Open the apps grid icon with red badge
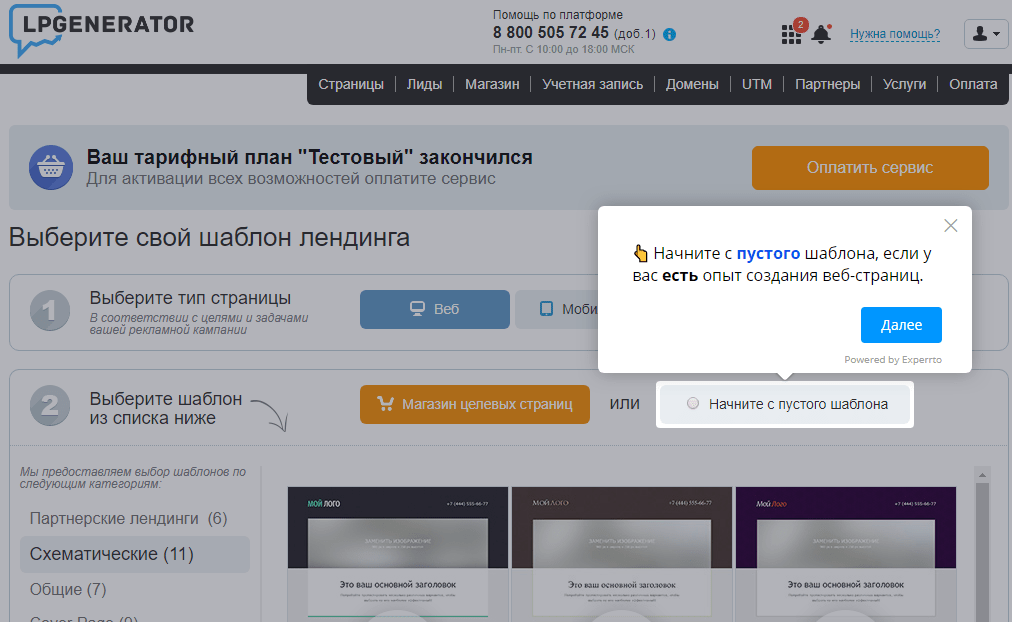The width and height of the screenshot is (1012, 622). click(791, 33)
